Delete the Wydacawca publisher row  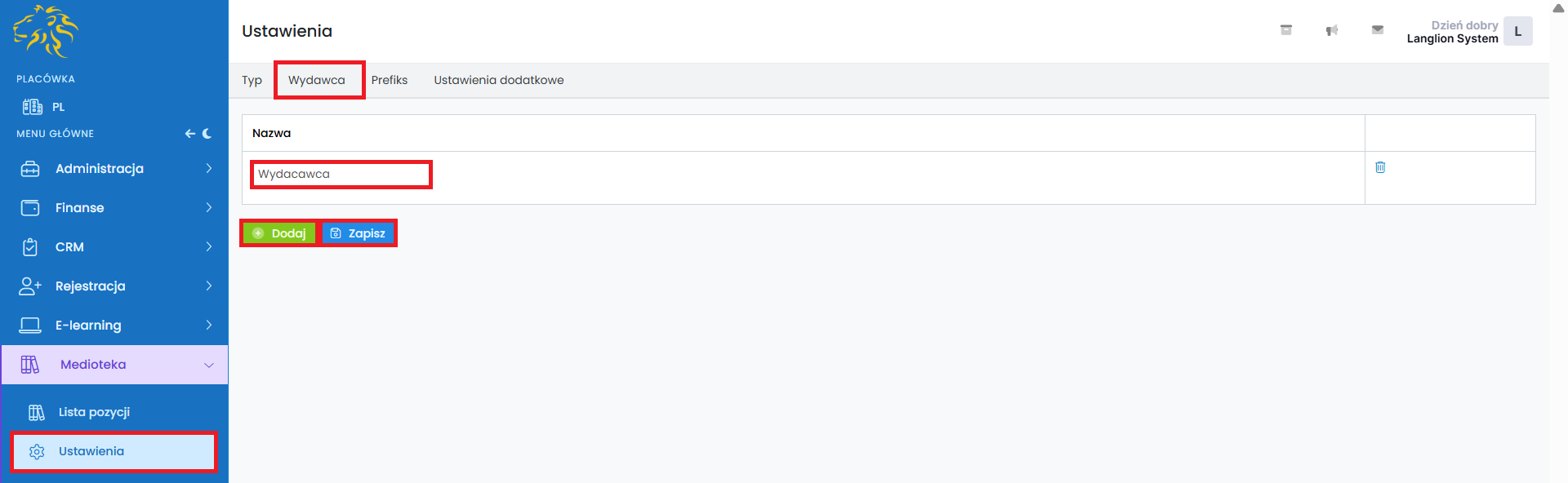[1380, 167]
